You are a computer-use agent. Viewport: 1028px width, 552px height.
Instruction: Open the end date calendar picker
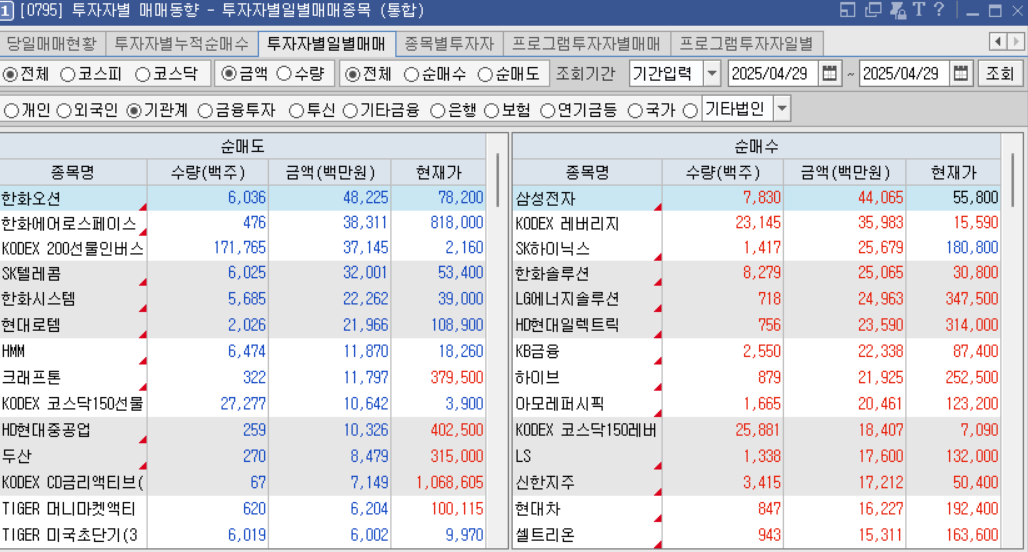coord(960,73)
